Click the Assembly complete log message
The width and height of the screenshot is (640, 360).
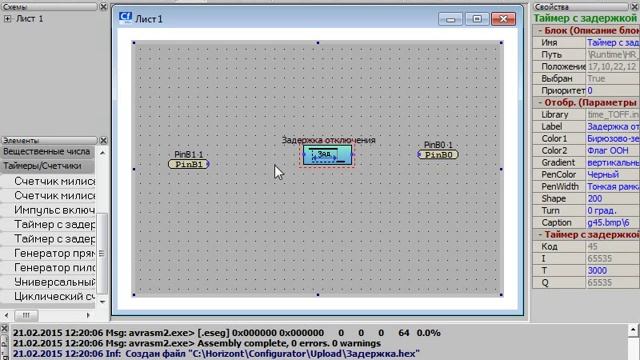coord(197,343)
